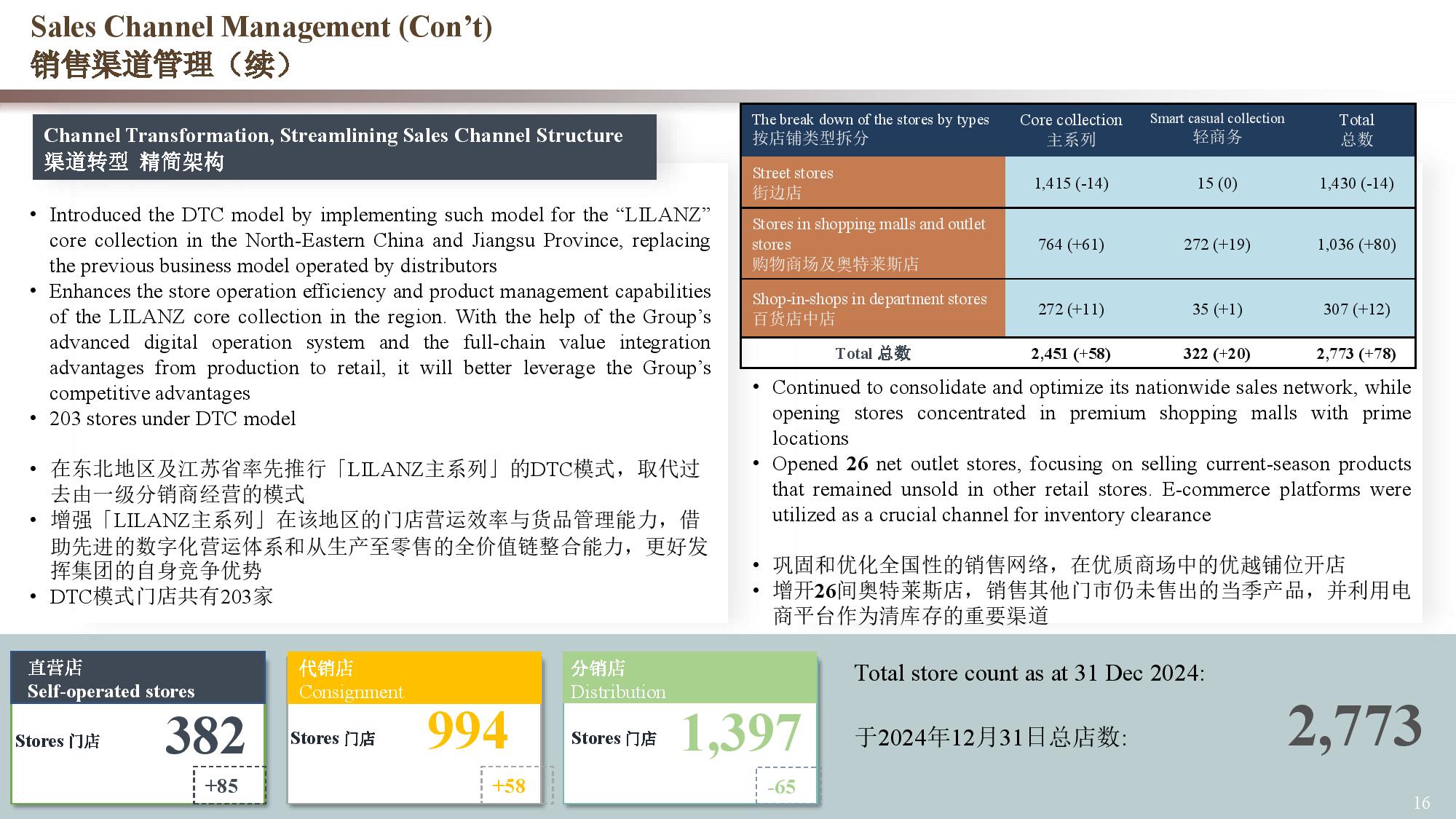
Task: Click the Core collection column header
Action: pyautogui.click(x=1070, y=130)
